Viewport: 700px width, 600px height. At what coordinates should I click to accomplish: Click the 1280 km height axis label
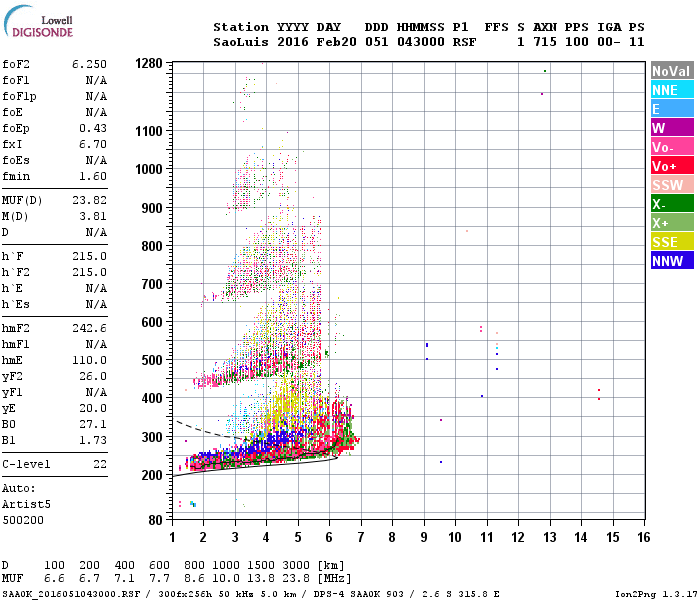149,63
